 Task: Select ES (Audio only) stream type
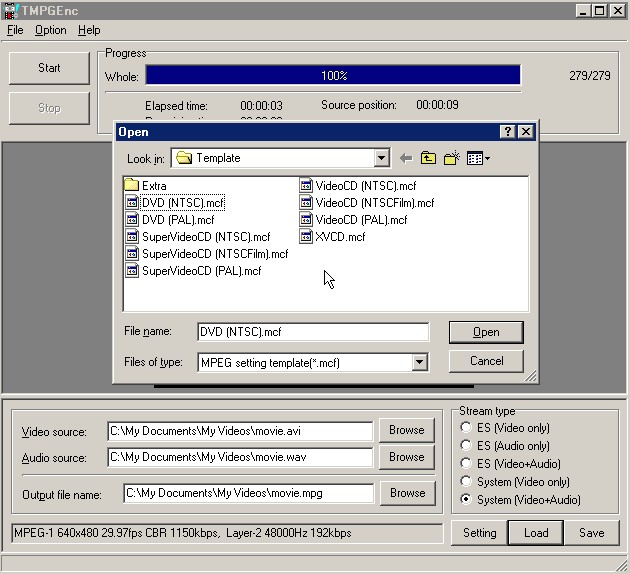[466, 445]
